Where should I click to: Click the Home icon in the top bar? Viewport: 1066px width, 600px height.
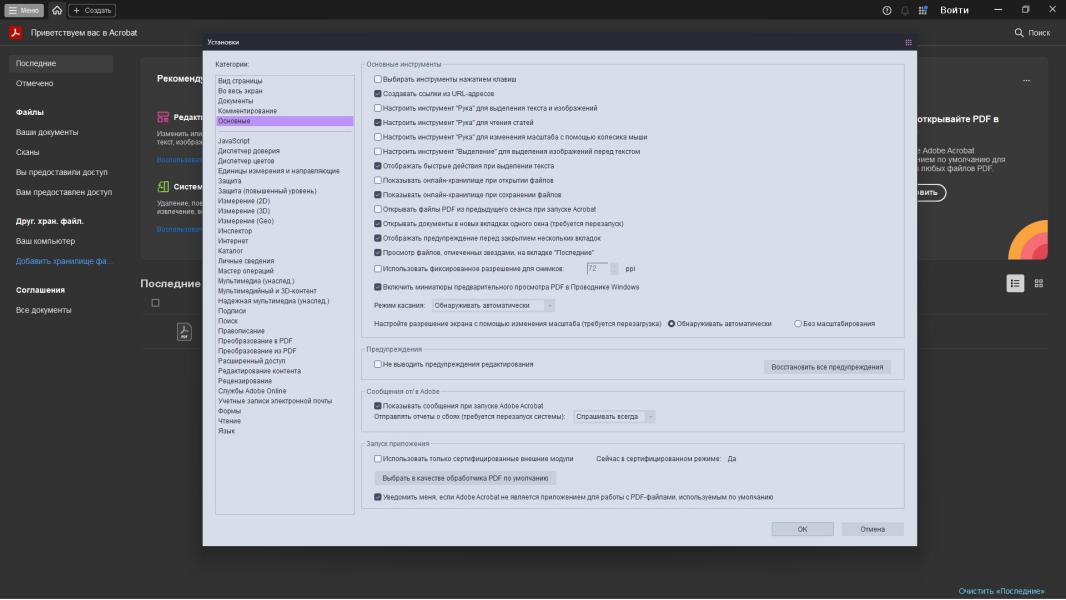point(57,10)
